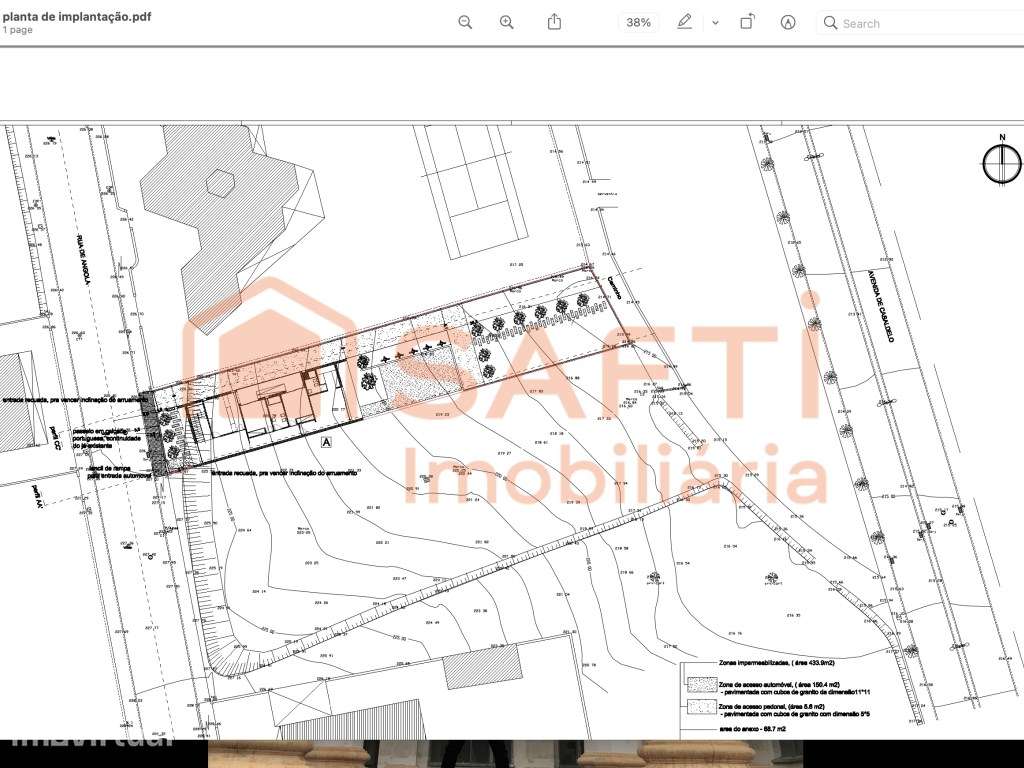Screen dimensions: 1024x768
Task: Select the highlight pen tool
Action: coord(684,22)
